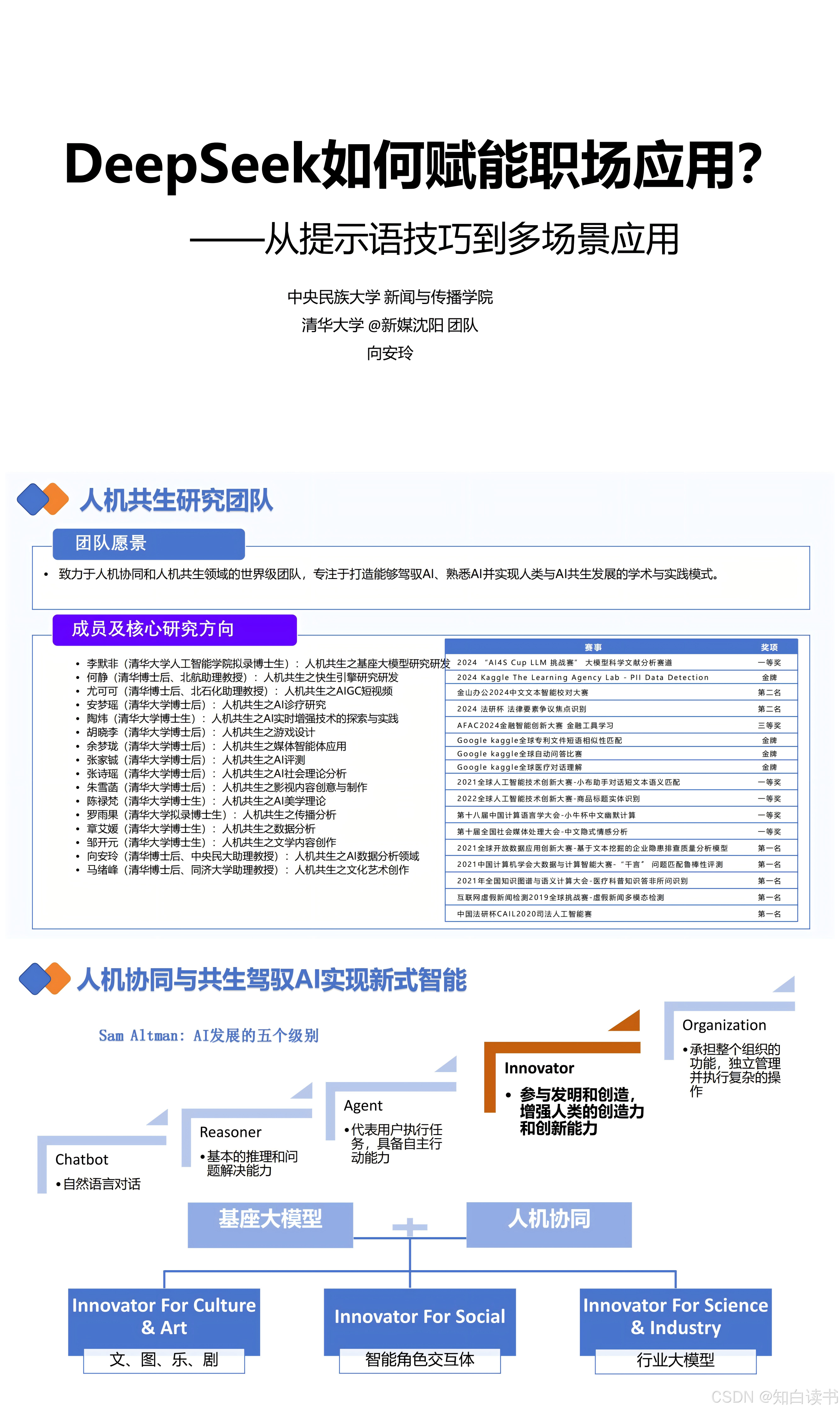The image size is (840, 1411).
Task: Click the subtitle 从提示语技巧到多场景应用
Action: pos(434,239)
